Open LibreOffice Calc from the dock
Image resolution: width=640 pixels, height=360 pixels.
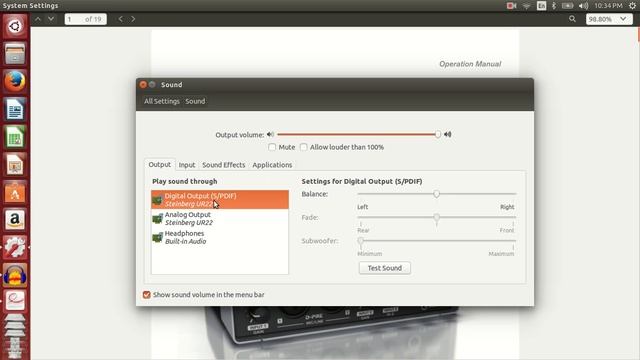click(15, 137)
